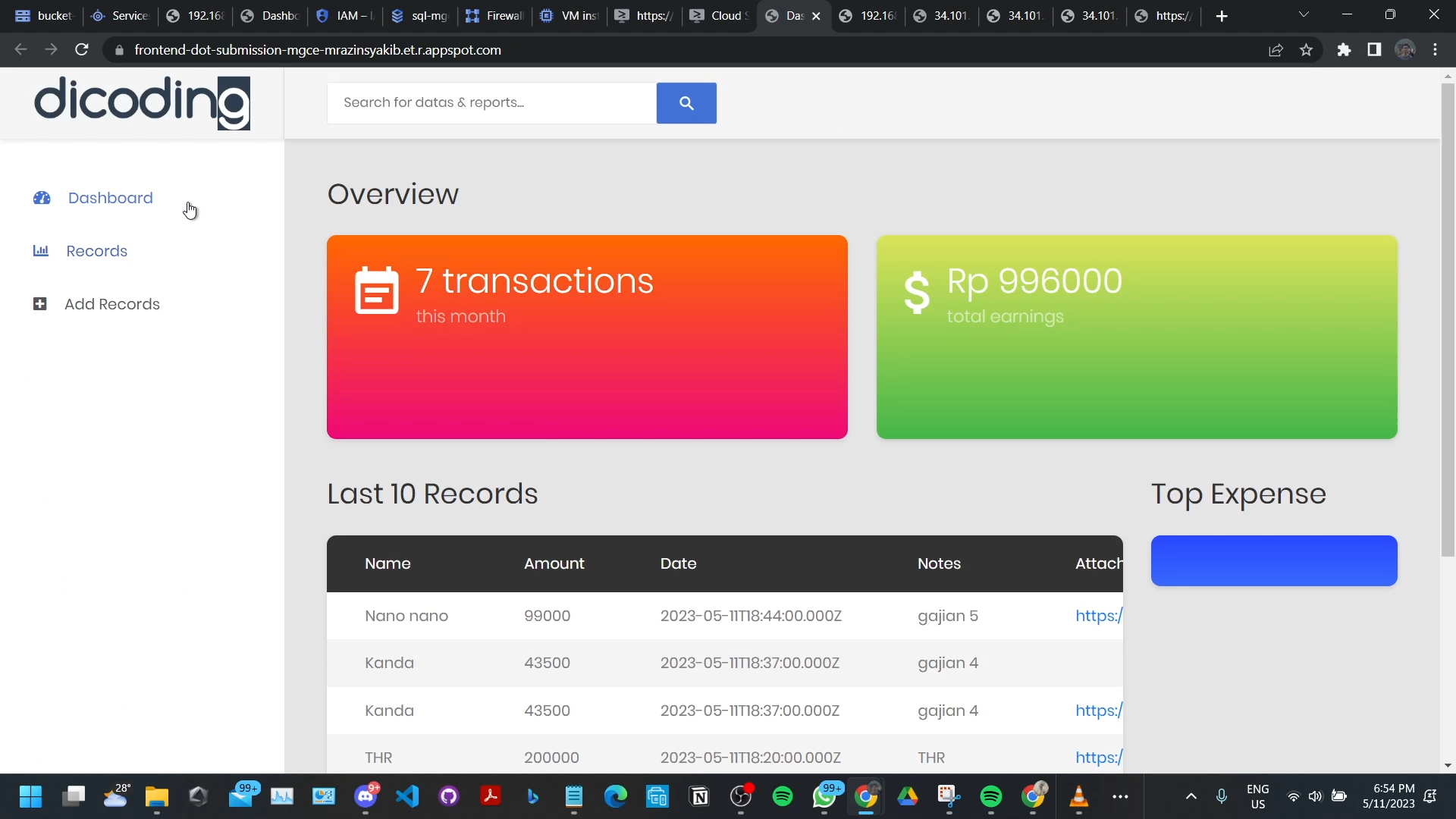The image size is (1456, 819).
Task: Toggle the Chrome side panel
Action: (x=1374, y=49)
